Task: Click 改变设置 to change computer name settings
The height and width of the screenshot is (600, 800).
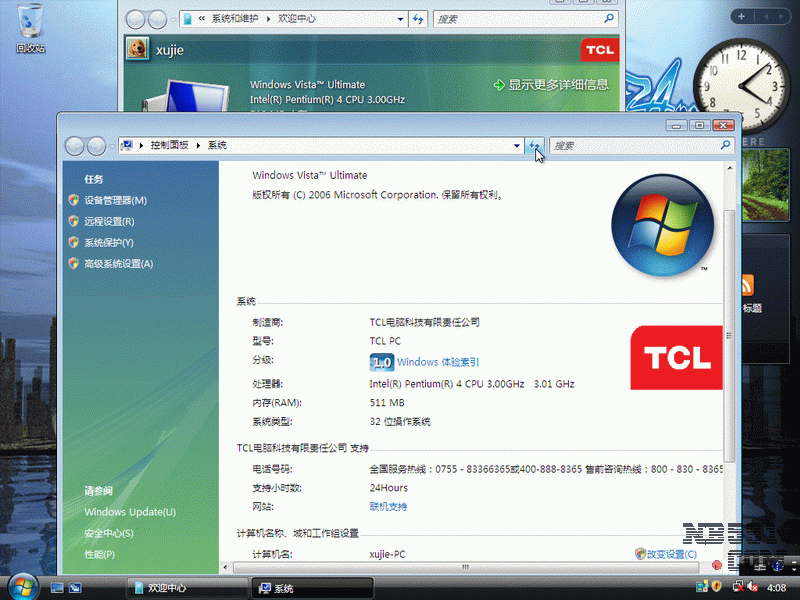Action: (670, 554)
